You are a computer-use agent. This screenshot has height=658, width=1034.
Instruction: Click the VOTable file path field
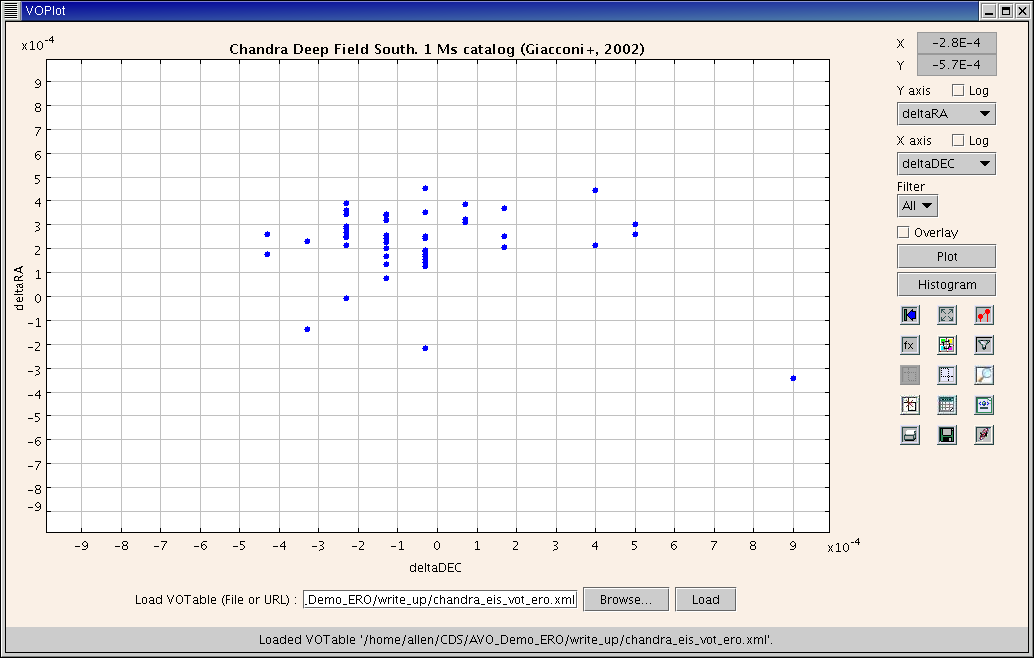click(x=440, y=599)
